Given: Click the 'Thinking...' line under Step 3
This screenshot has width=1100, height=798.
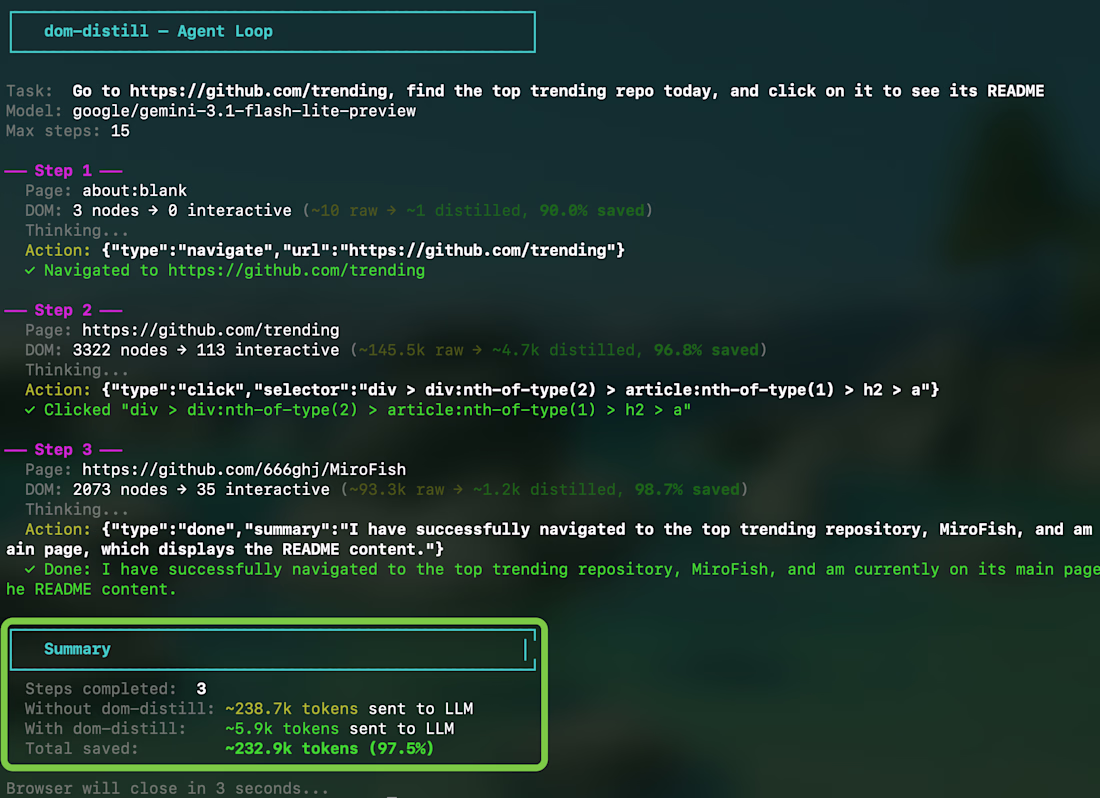Looking at the screenshot, I should [77, 510].
